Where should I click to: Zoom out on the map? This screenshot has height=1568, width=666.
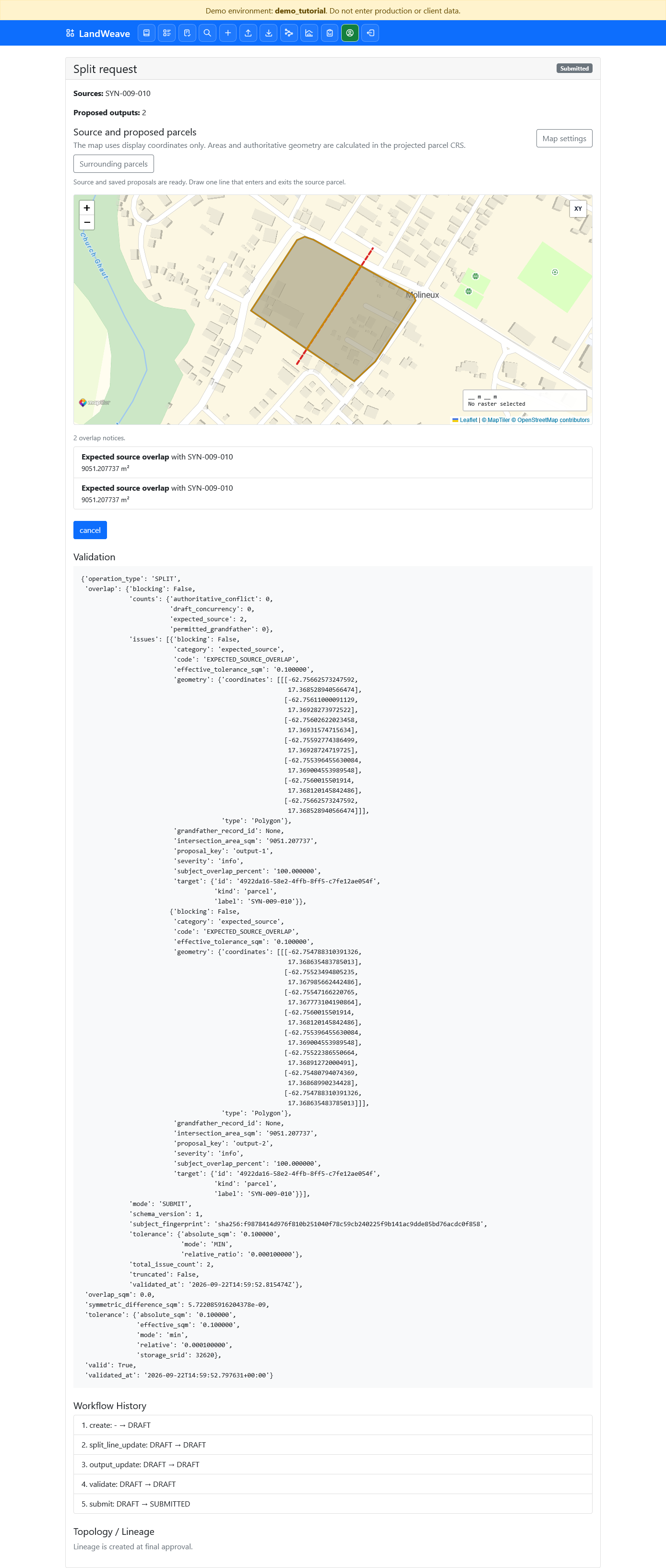point(87,223)
